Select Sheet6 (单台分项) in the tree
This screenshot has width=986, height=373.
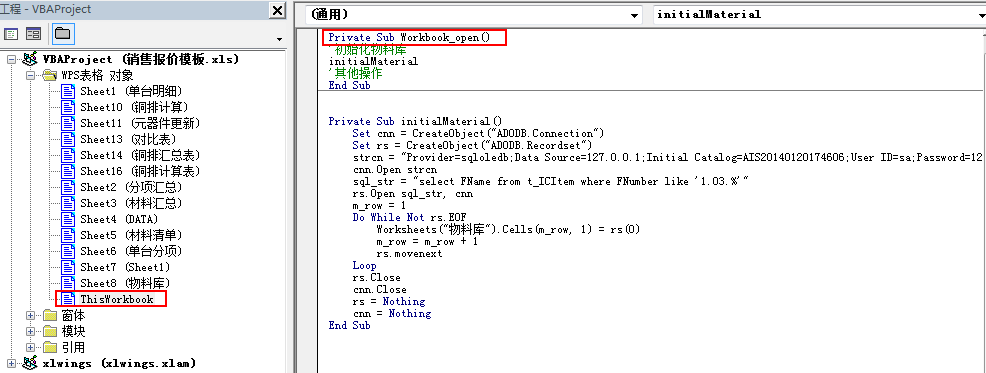(x=131, y=251)
